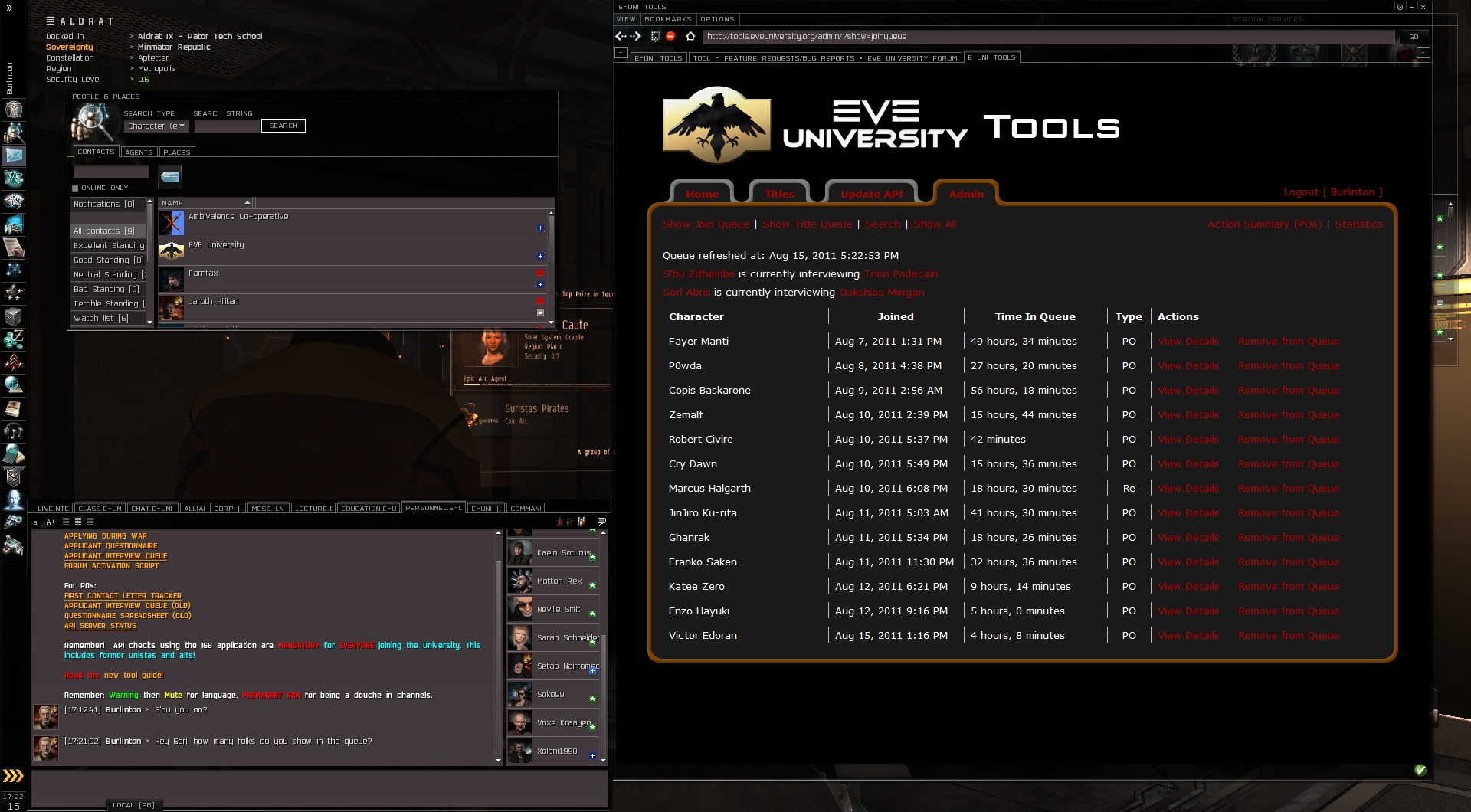Decrease chat font size with a-
This screenshot has height=812, width=1471.
(37, 522)
